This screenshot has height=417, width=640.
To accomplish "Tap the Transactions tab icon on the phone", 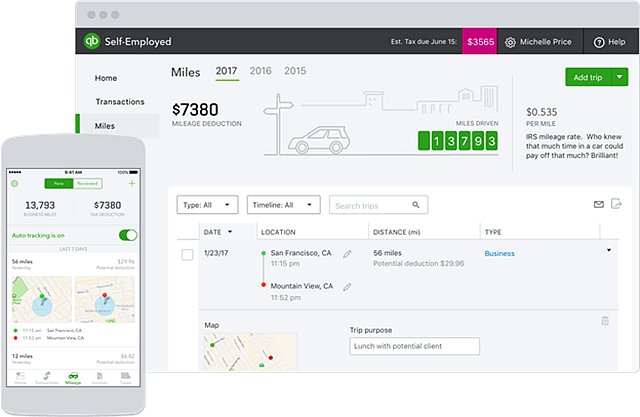I will [x=47, y=377].
